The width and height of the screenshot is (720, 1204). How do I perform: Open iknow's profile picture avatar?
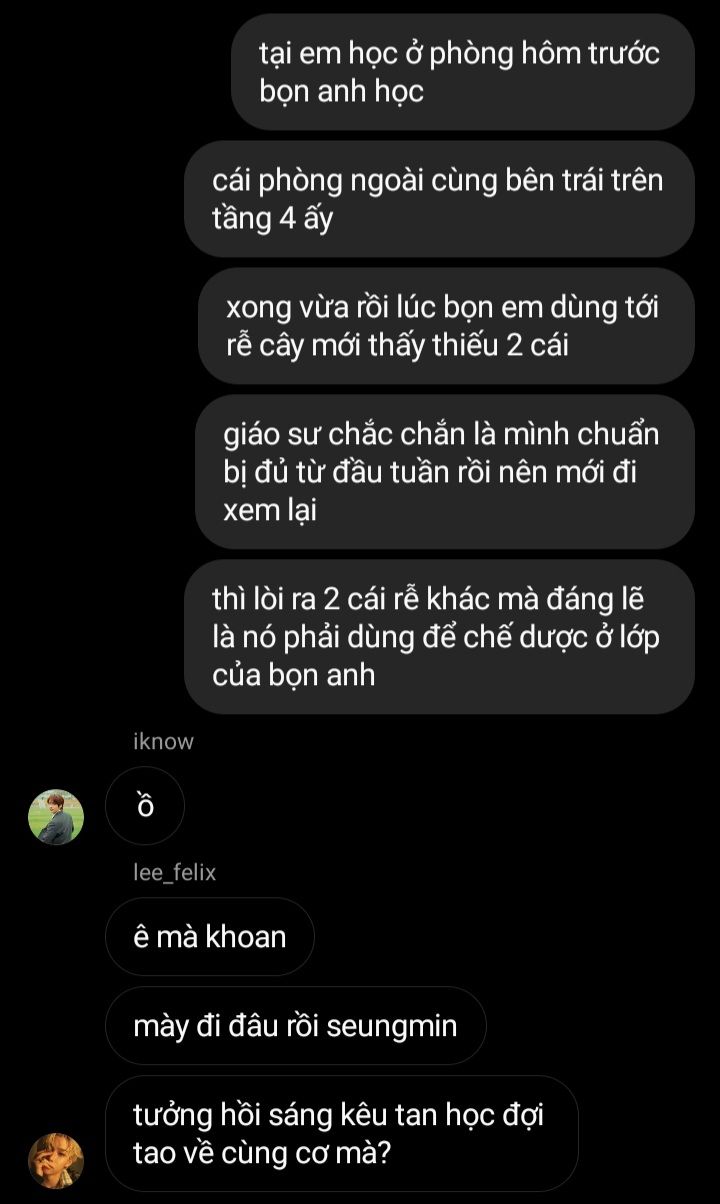click(x=56, y=817)
